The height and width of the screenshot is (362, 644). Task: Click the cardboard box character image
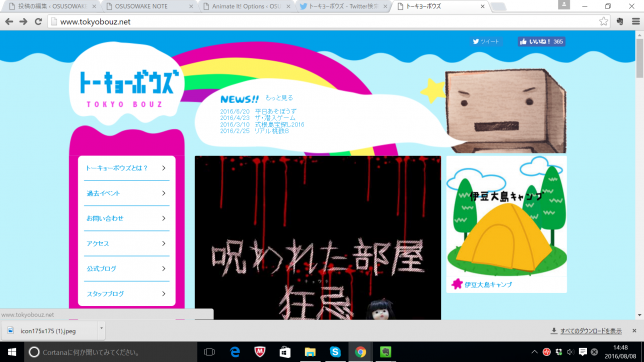tap(506, 111)
